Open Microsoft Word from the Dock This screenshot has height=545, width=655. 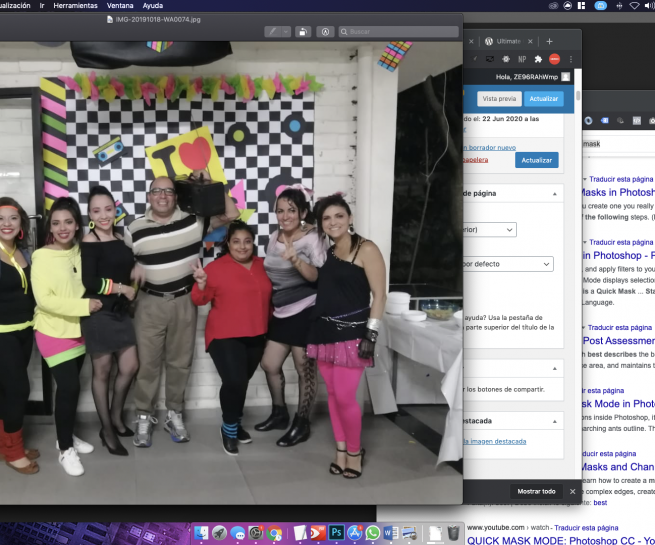(391, 533)
